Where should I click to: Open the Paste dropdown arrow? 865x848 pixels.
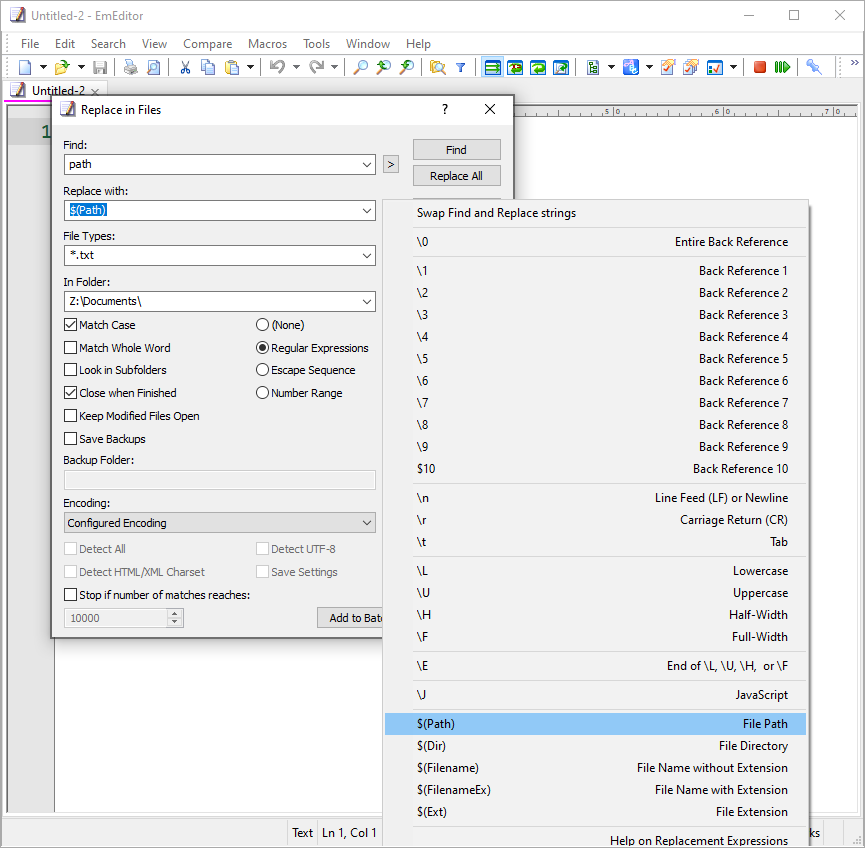tap(250, 67)
